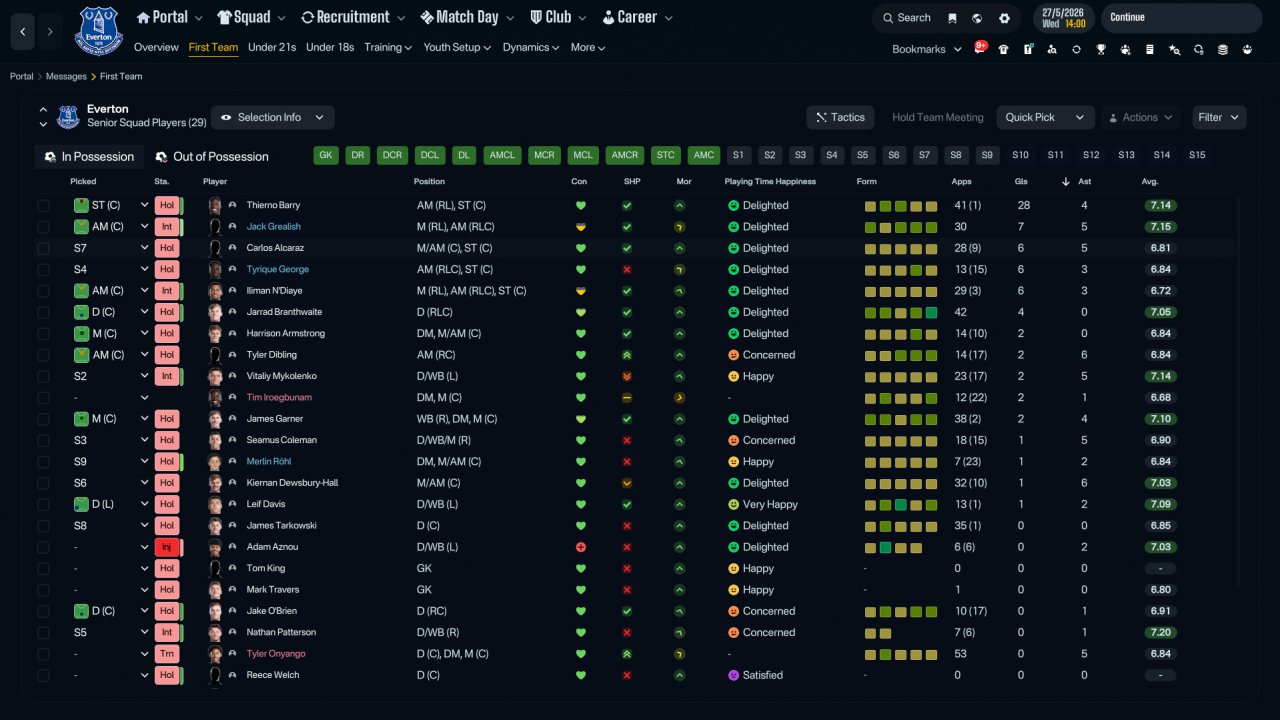Go back with the left arrow button
Viewport: 1280px width, 720px height.
23,32
